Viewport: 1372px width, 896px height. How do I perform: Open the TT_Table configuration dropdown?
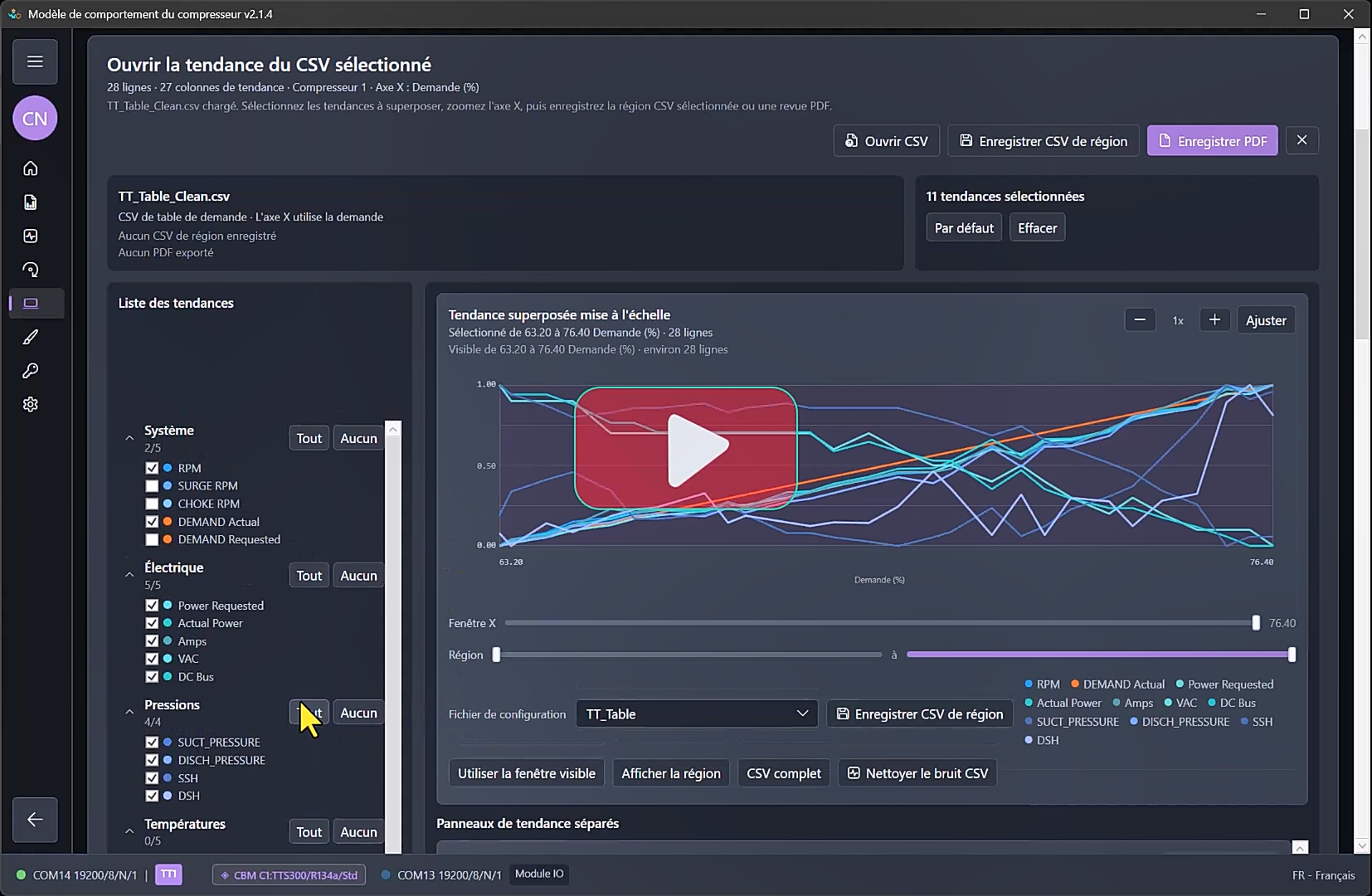(697, 714)
